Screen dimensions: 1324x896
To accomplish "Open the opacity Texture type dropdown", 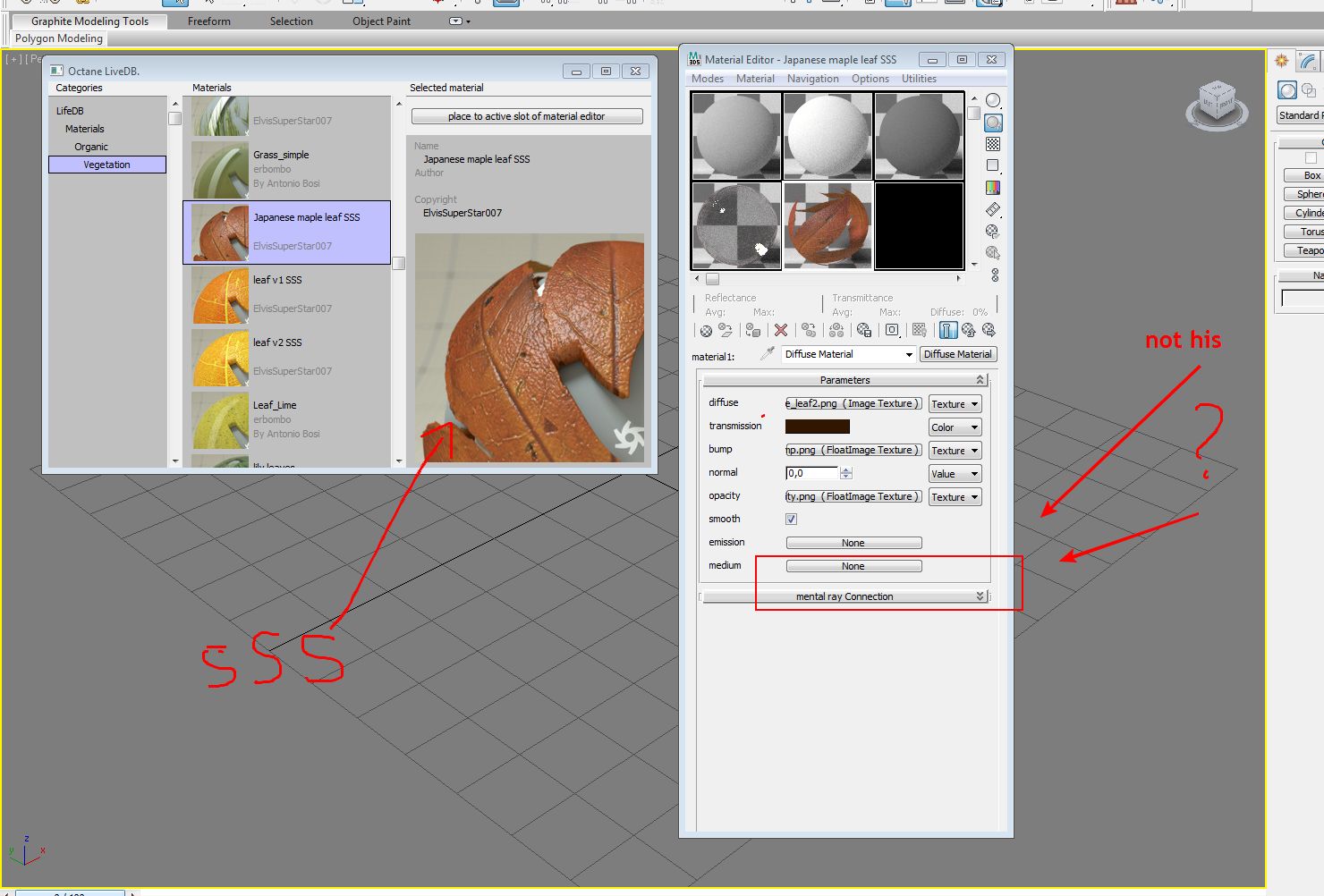I will [955, 497].
